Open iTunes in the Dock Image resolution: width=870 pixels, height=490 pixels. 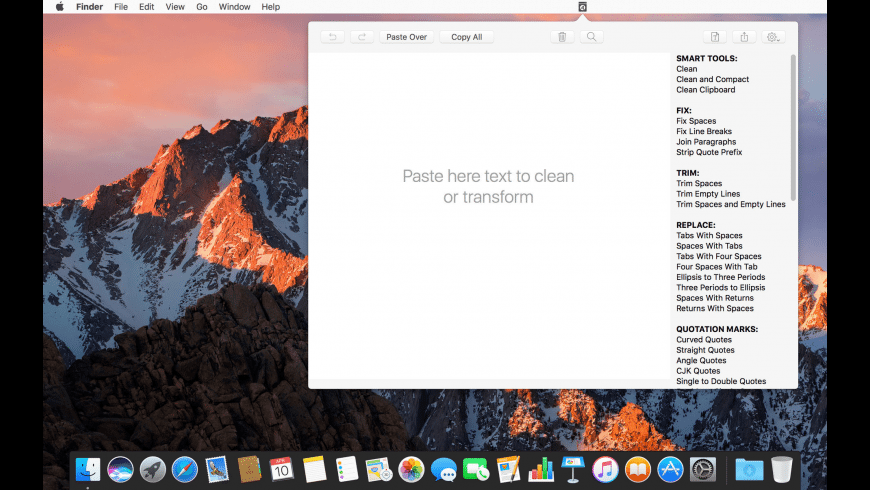pyautogui.click(x=605, y=469)
